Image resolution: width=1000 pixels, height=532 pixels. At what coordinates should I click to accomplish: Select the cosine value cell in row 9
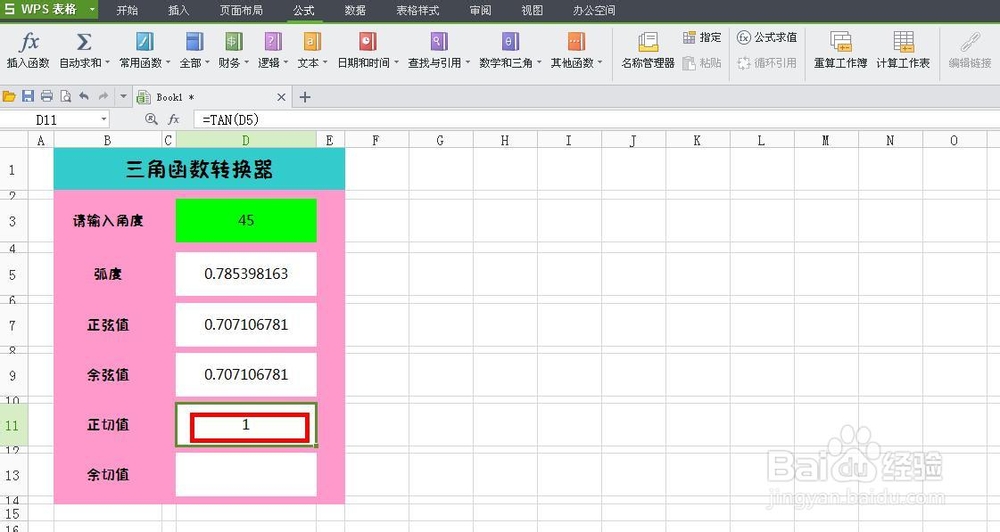(246, 374)
